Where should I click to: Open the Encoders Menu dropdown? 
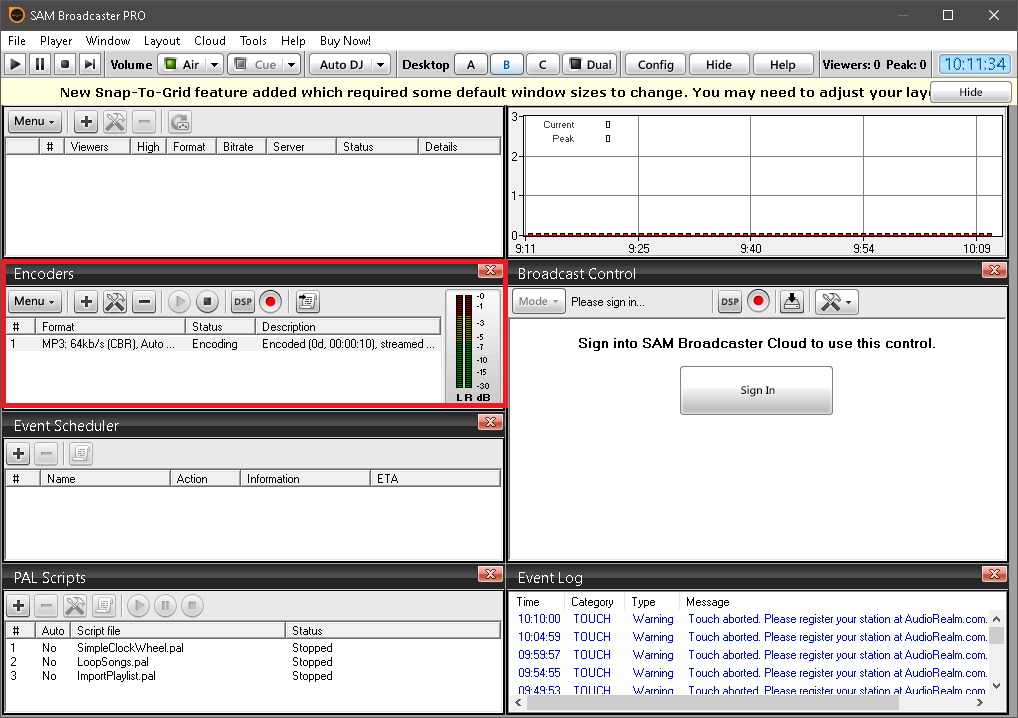click(x=34, y=301)
